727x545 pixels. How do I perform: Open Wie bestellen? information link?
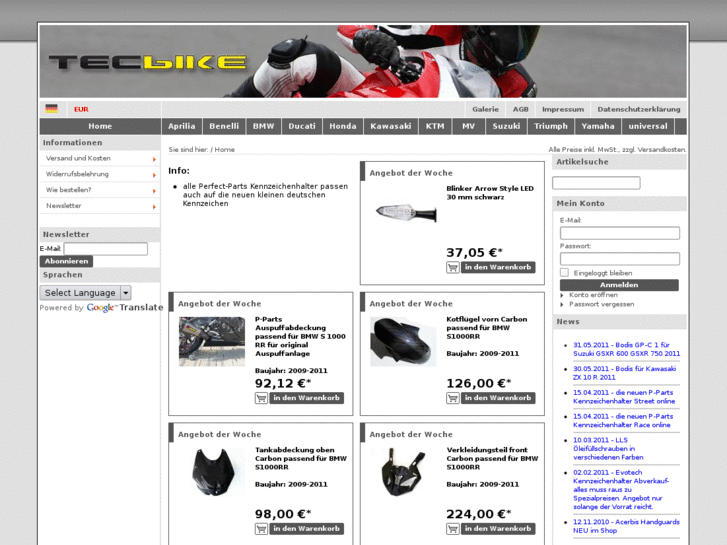[x=68, y=190]
